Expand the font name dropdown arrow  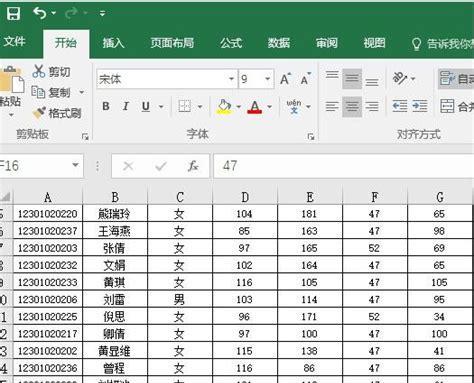231,79
